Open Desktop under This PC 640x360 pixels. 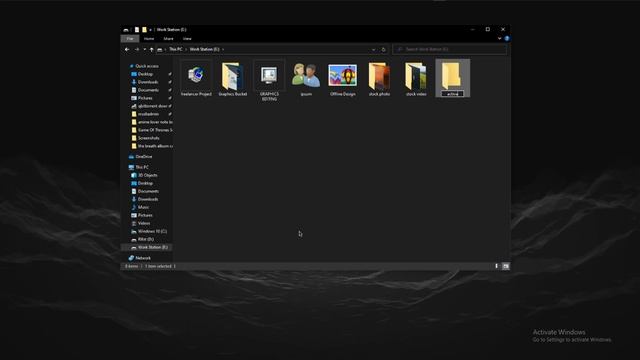pos(145,183)
